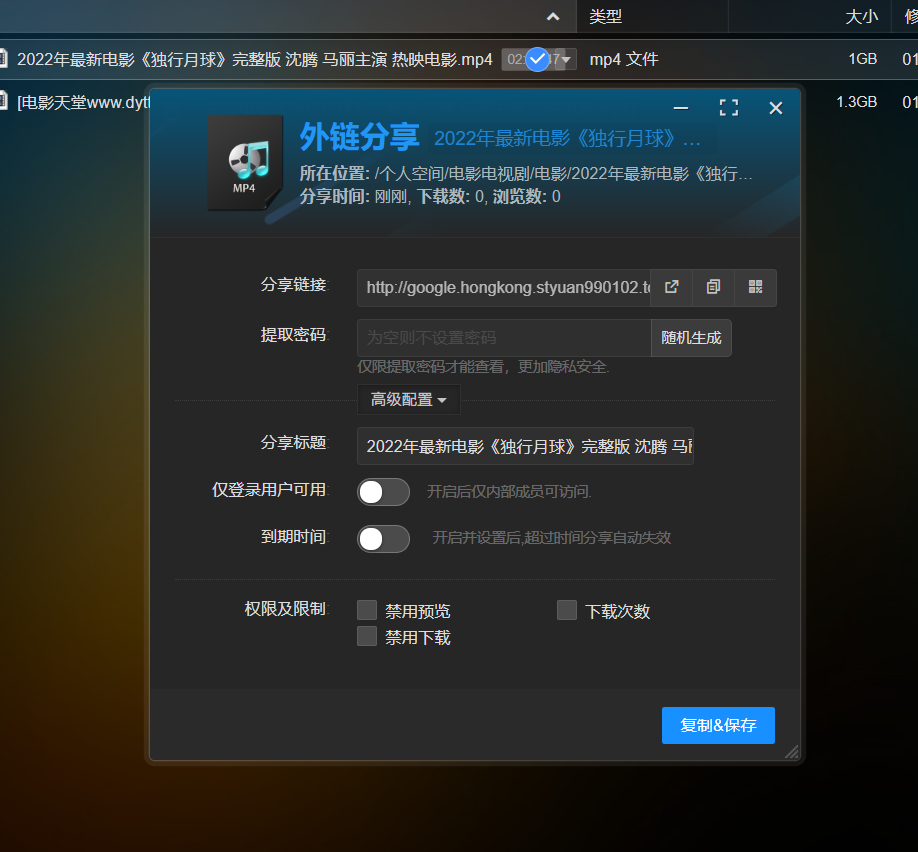Check the 禁用下载 checkbox
918x852 pixels.
[367, 637]
